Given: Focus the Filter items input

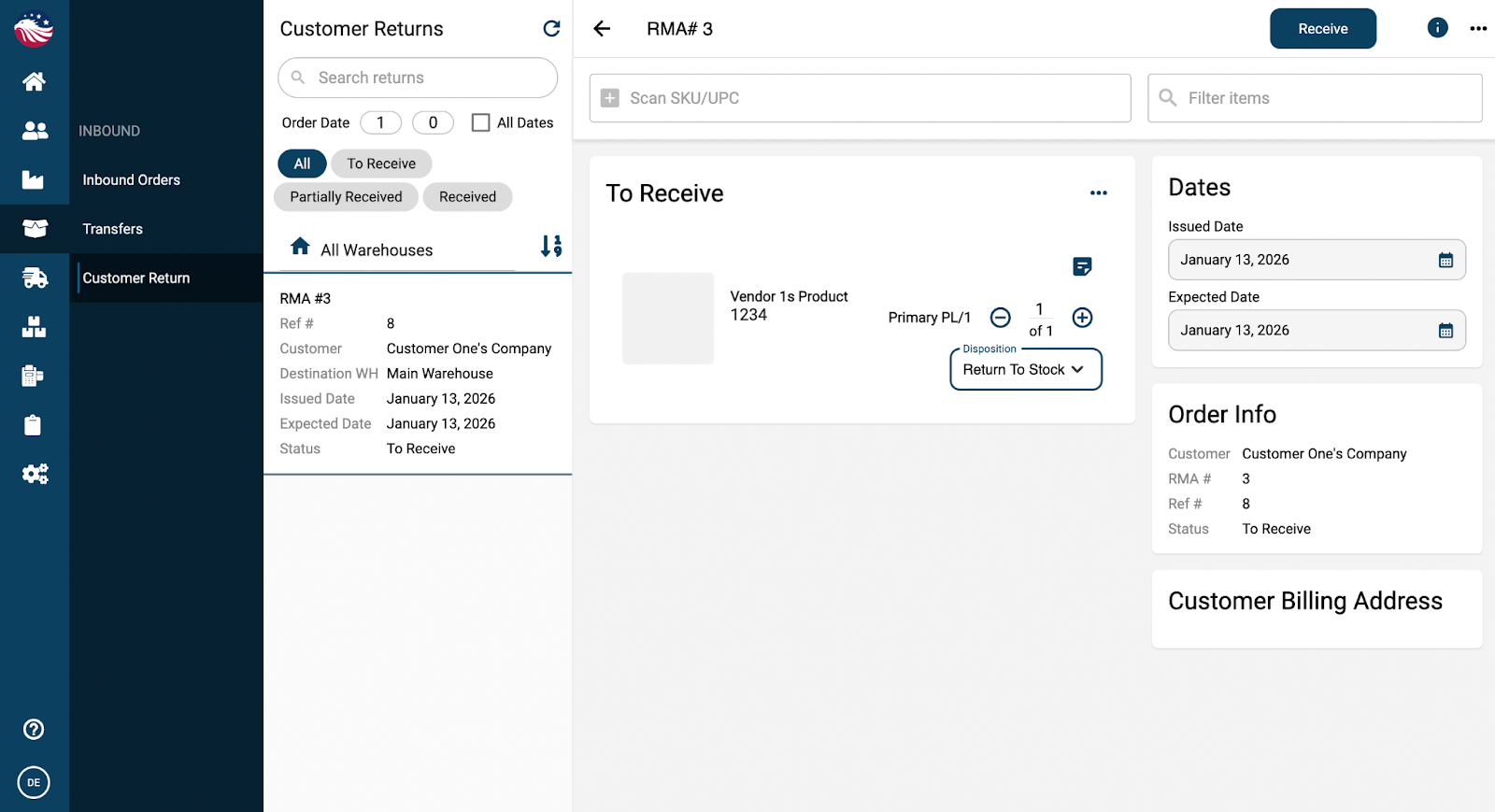Looking at the screenshot, I should tap(1315, 98).
